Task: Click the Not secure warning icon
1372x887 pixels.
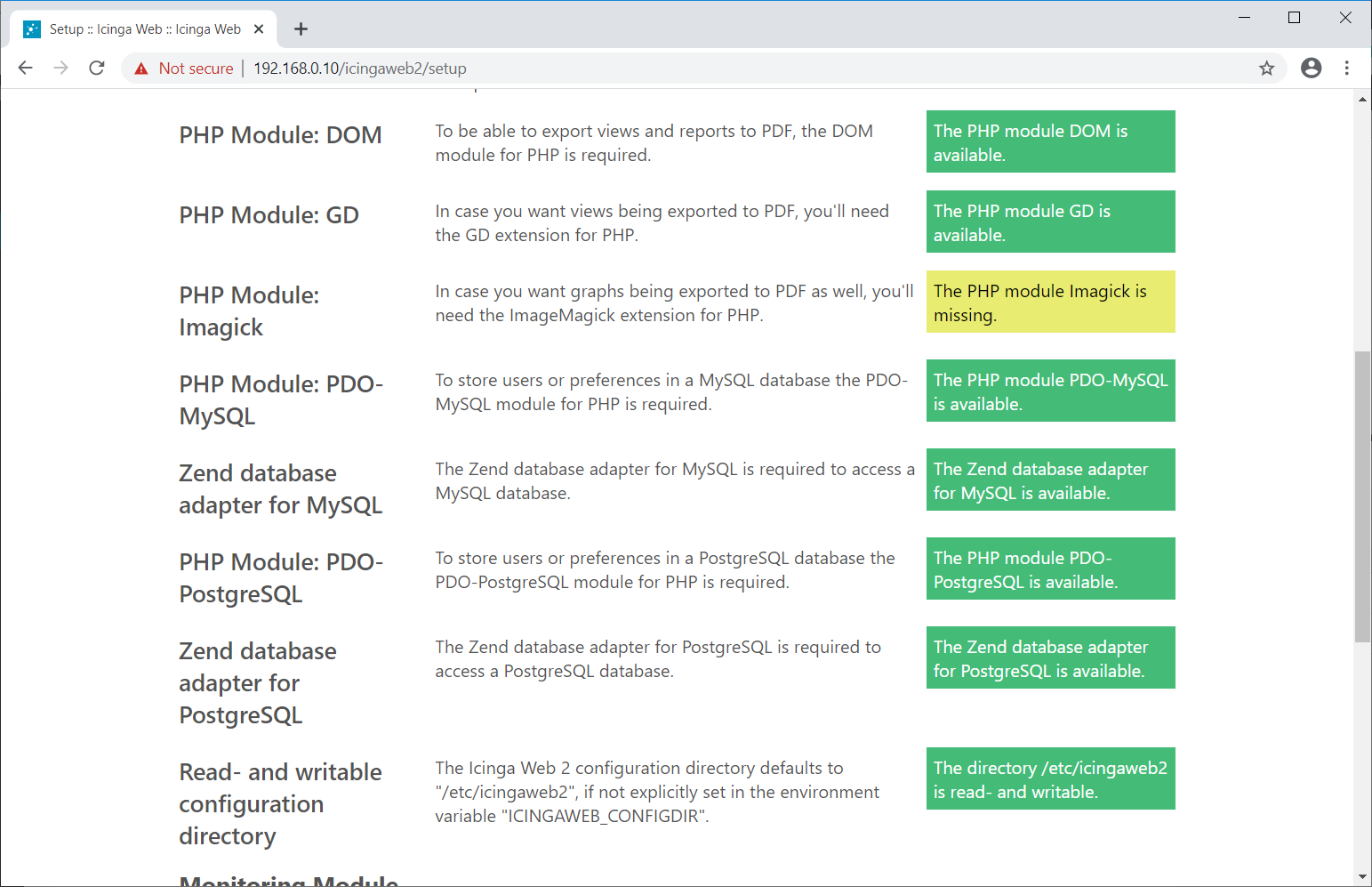Action: (x=141, y=69)
